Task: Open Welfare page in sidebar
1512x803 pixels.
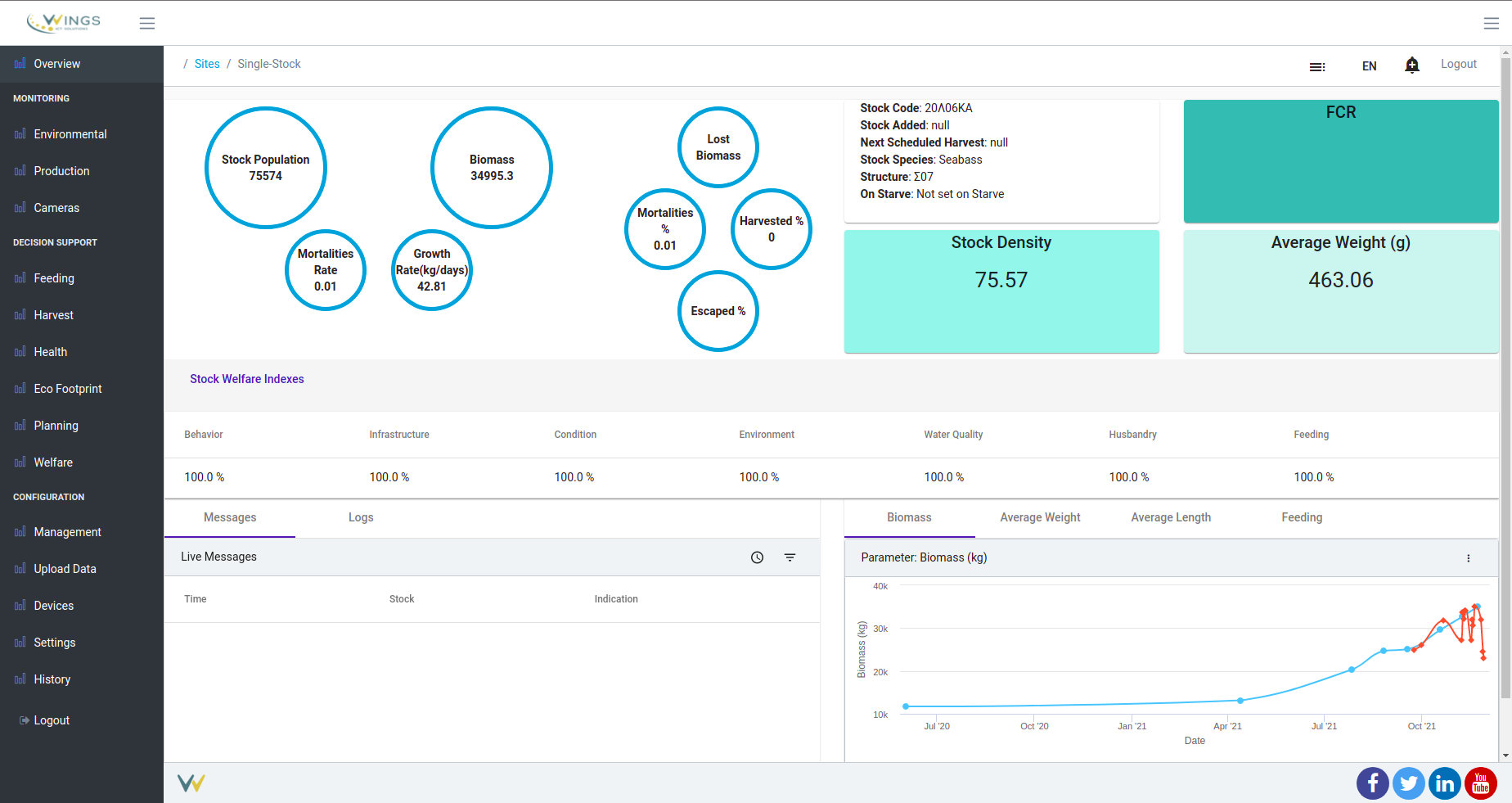Action: click(82, 462)
